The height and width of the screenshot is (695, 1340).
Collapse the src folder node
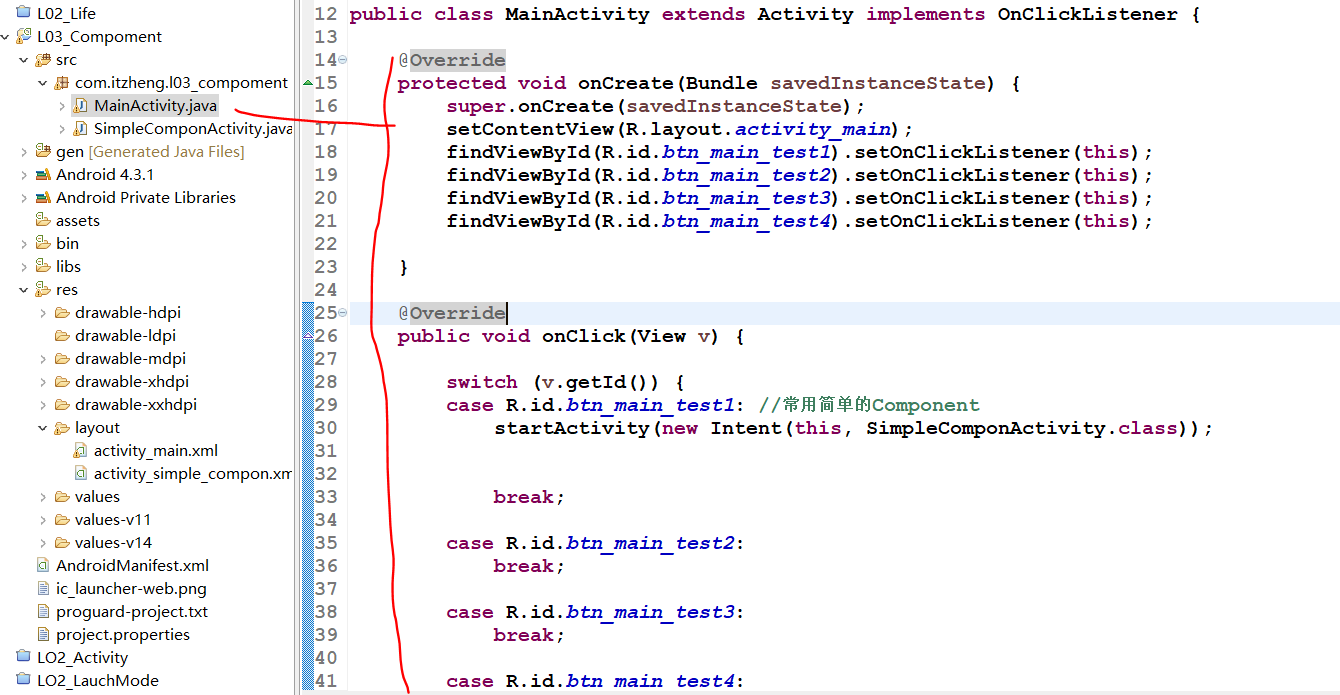point(23,59)
